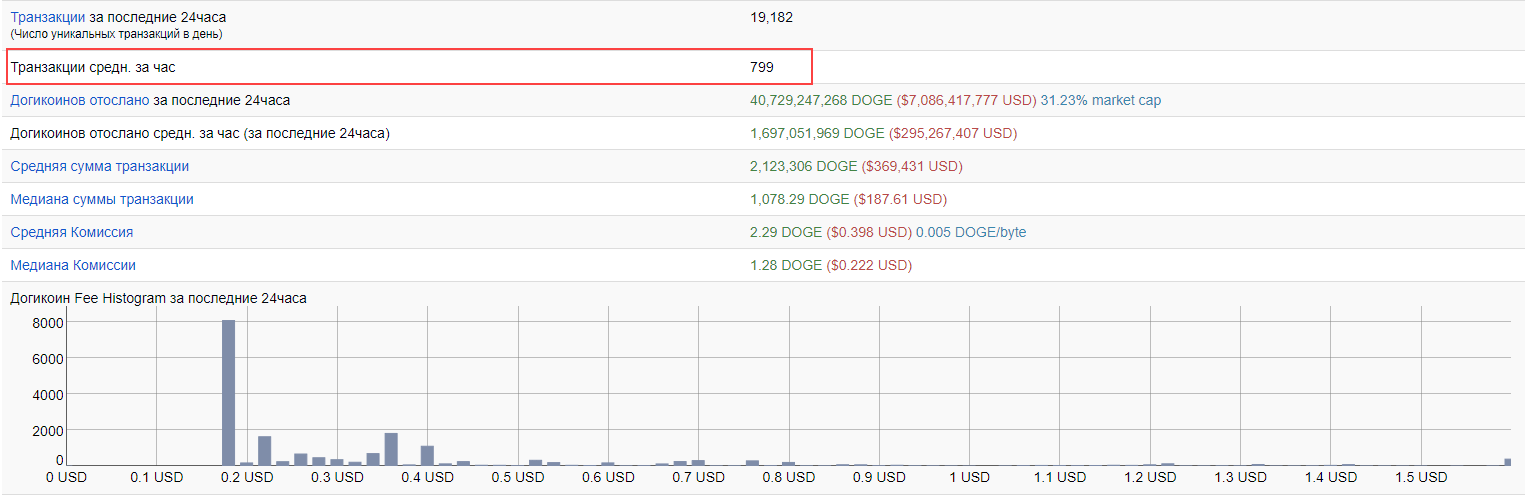The width and height of the screenshot is (1525, 497).
Task: Click the 1,697,051,969 DOGE hourly value
Action: click(x=817, y=133)
